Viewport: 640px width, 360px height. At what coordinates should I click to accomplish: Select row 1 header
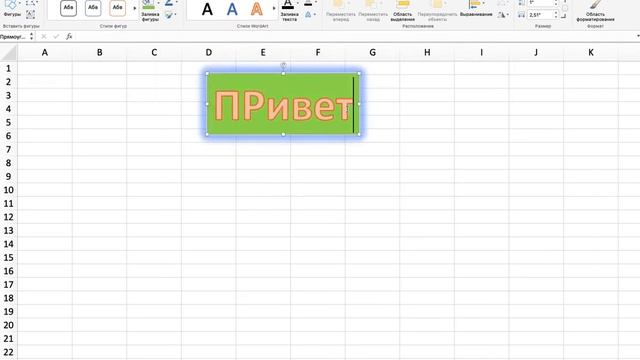9,69
